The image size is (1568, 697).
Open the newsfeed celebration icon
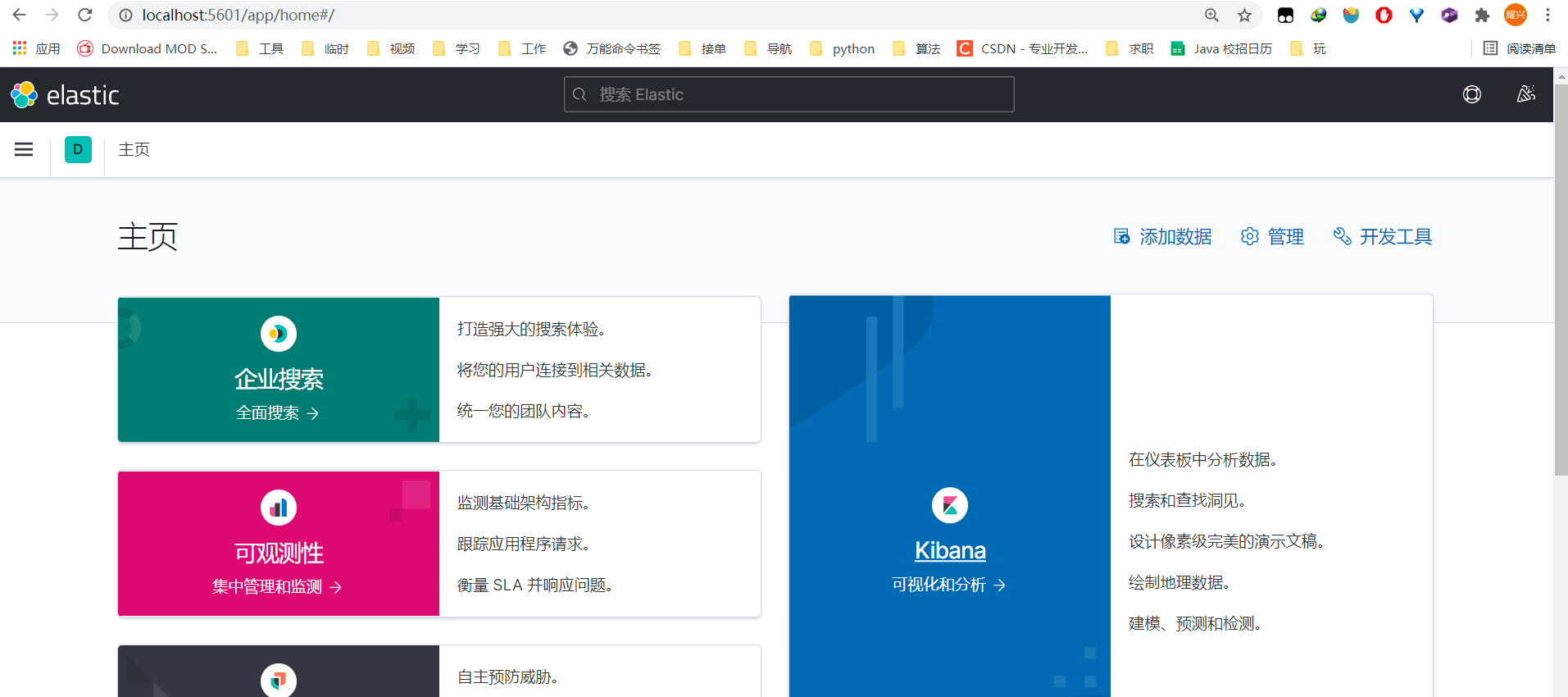(x=1526, y=94)
